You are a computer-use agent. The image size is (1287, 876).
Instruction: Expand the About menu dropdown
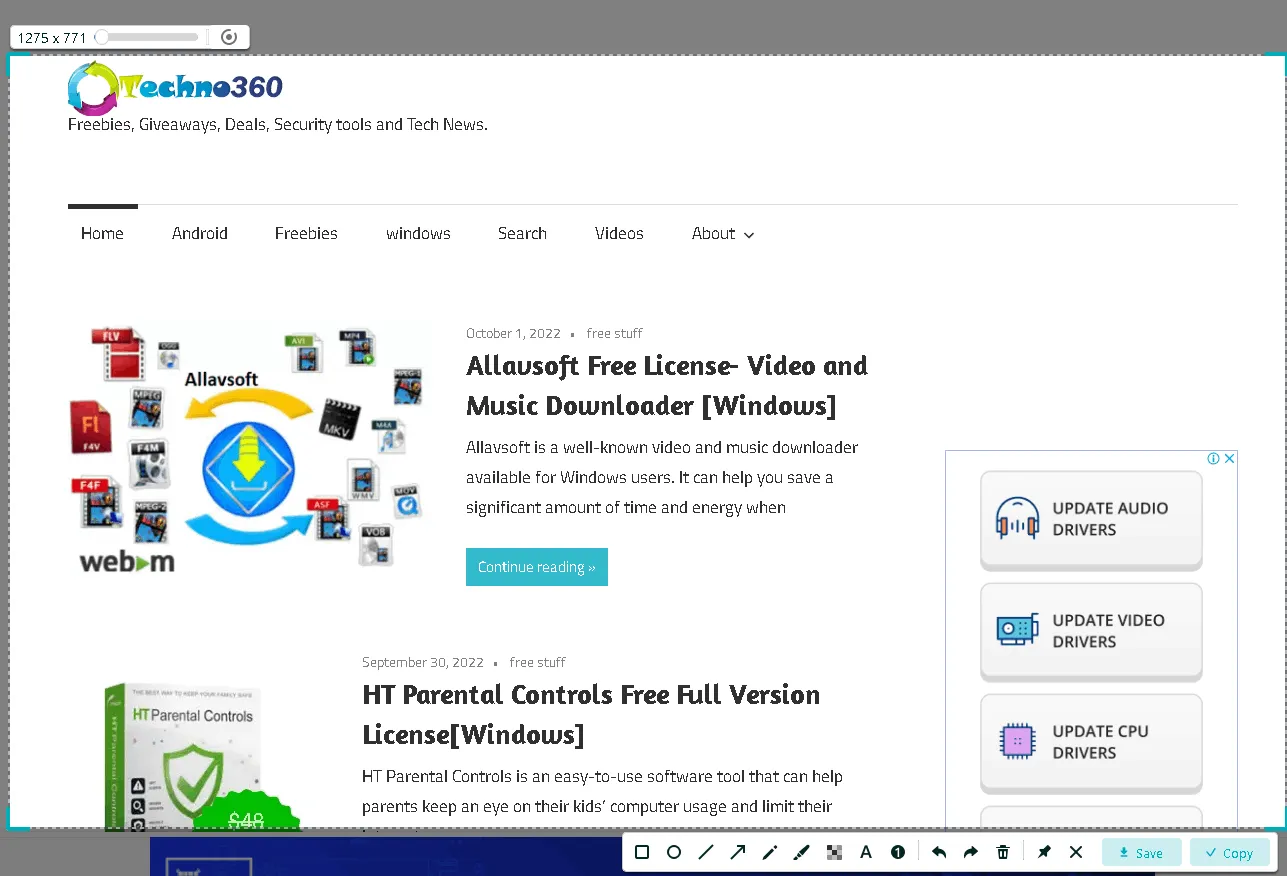point(723,234)
